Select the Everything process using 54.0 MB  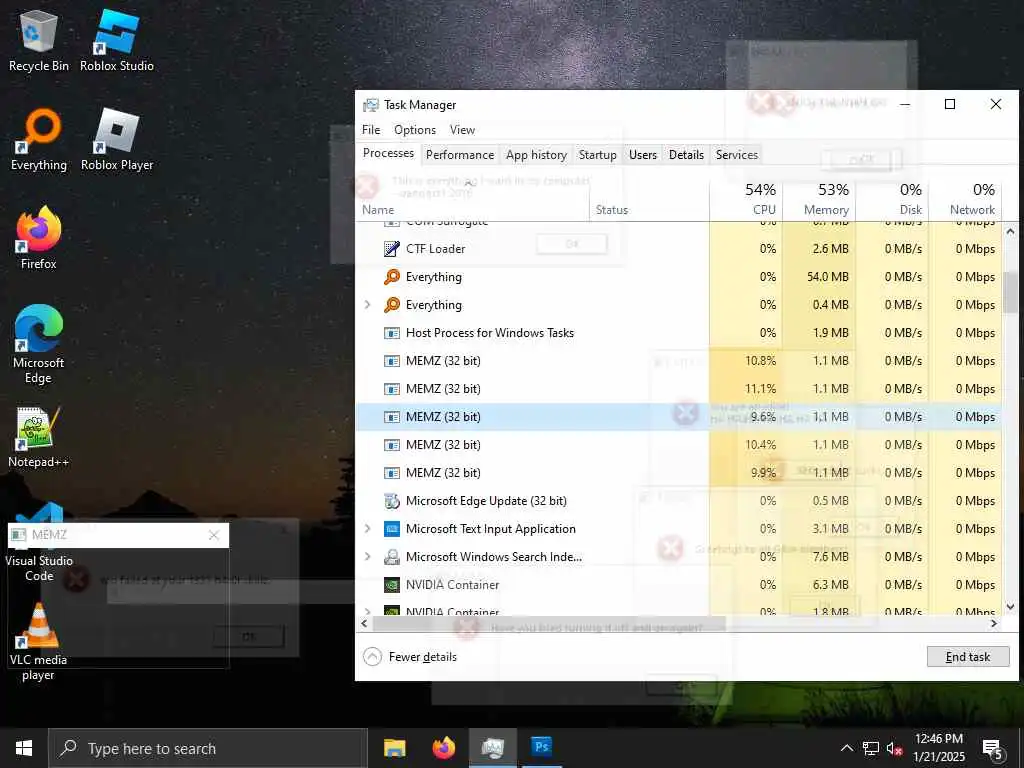[x=678, y=277]
